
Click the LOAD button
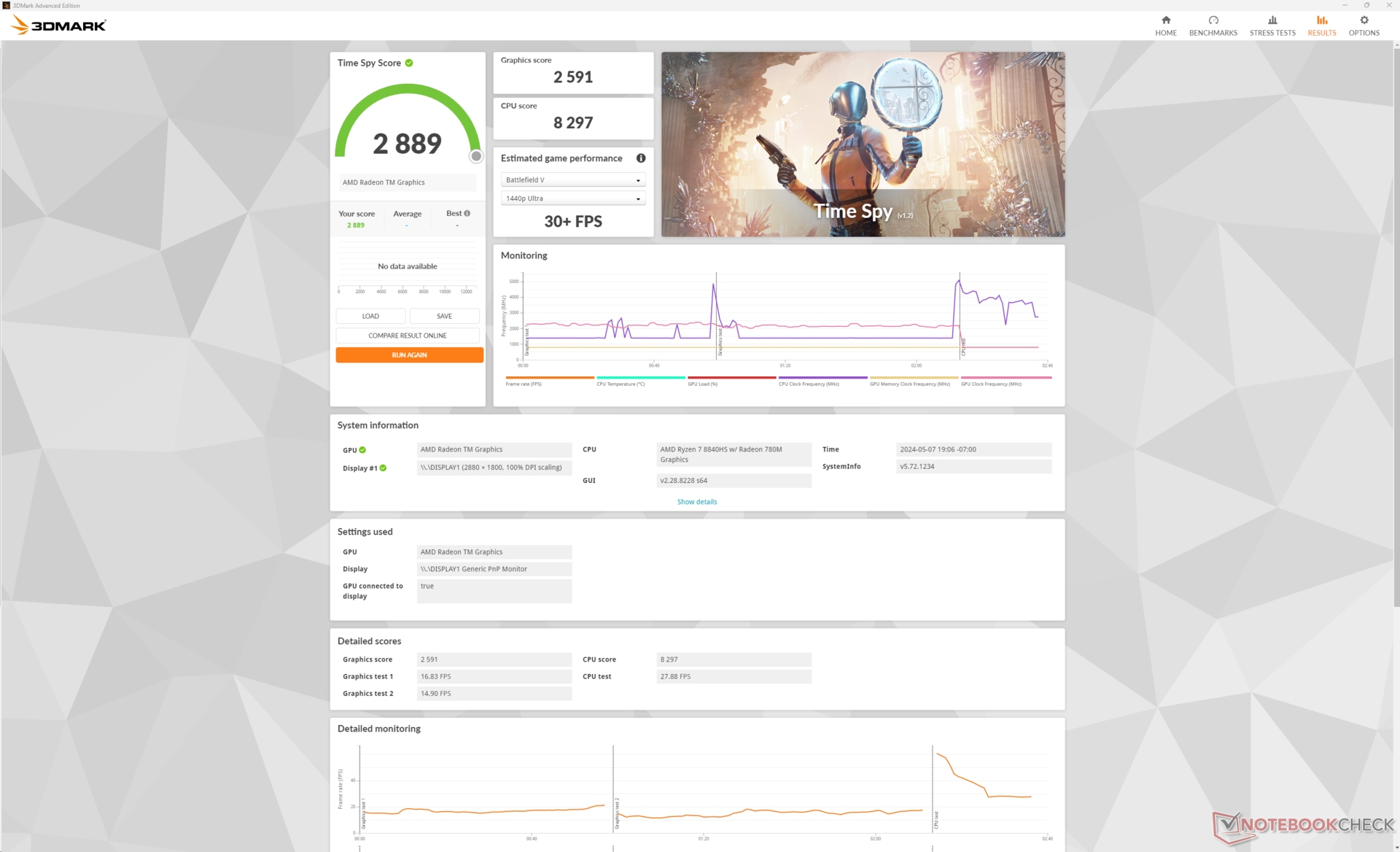(370, 316)
